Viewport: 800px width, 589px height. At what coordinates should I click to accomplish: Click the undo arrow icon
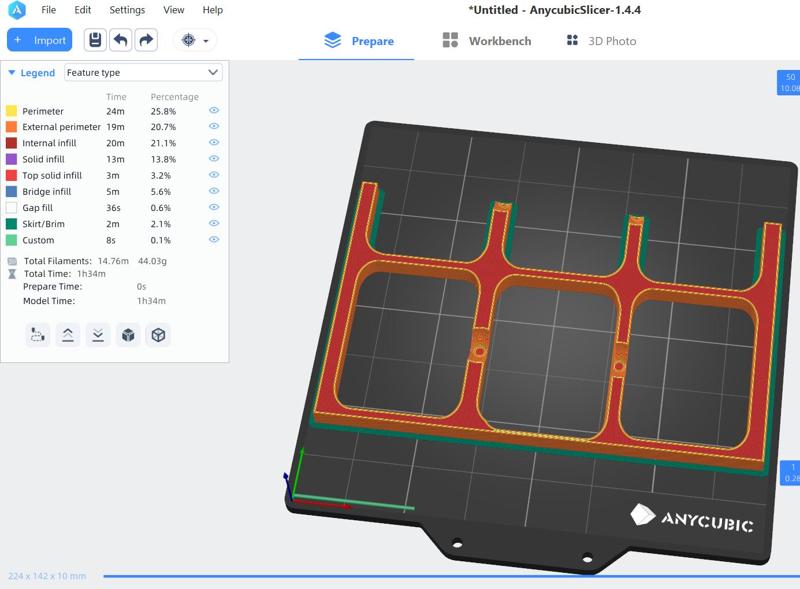coord(121,40)
